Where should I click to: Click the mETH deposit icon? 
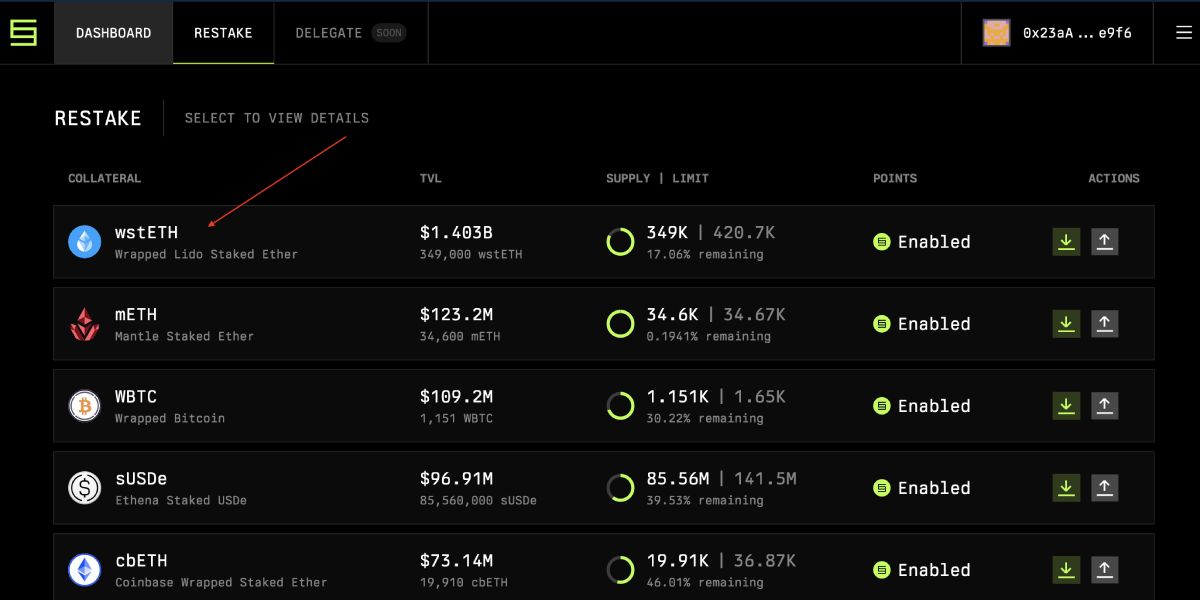tap(1066, 323)
